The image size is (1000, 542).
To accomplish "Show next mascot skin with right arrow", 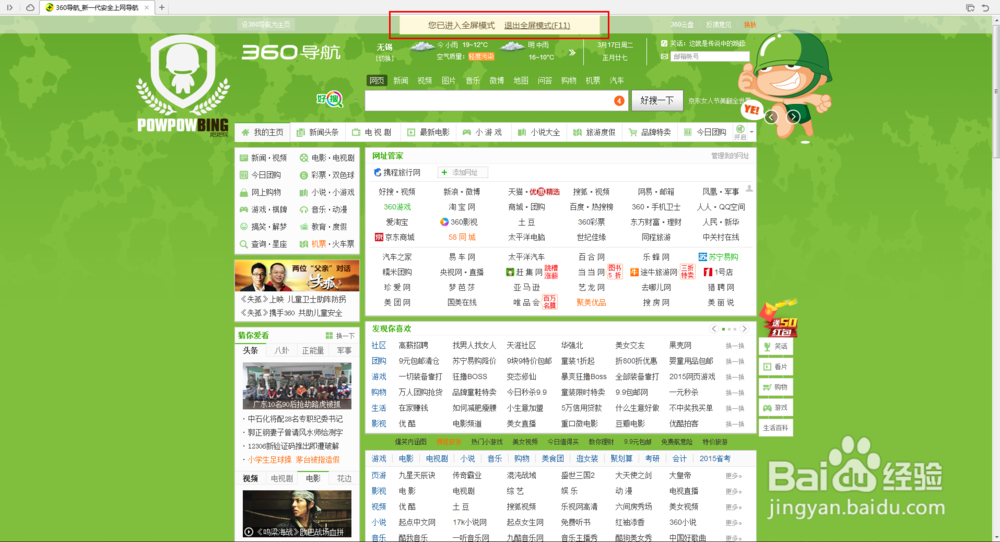I will [793, 117].
